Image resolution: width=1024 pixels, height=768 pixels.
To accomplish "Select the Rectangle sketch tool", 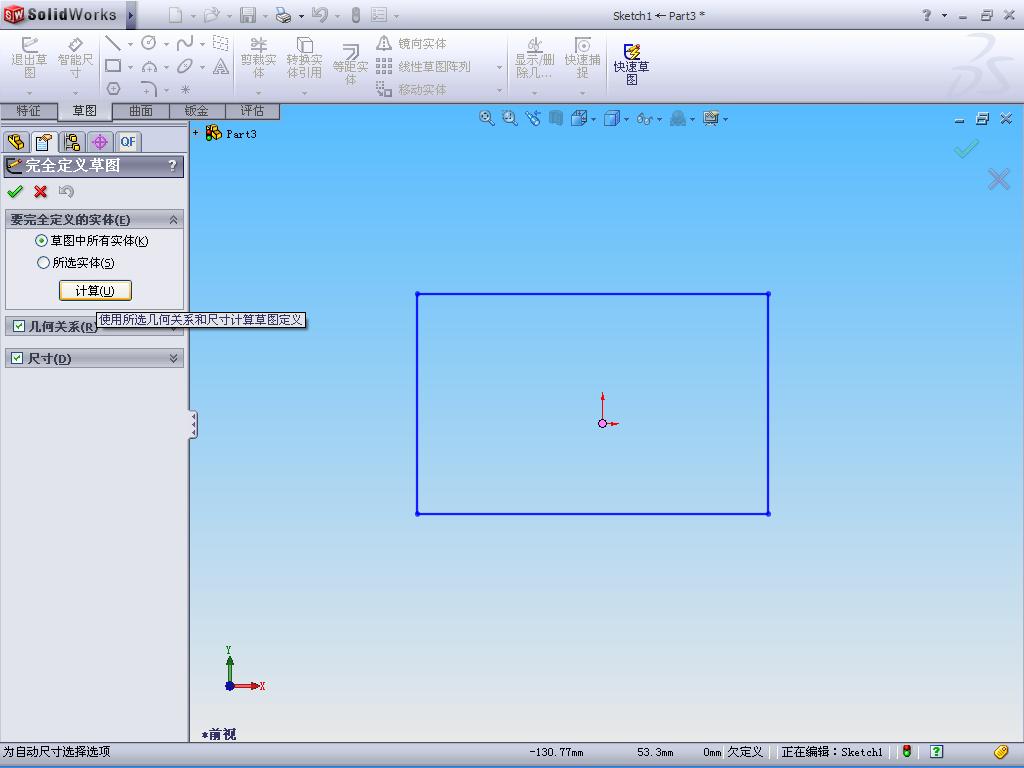I will (113, 66).
